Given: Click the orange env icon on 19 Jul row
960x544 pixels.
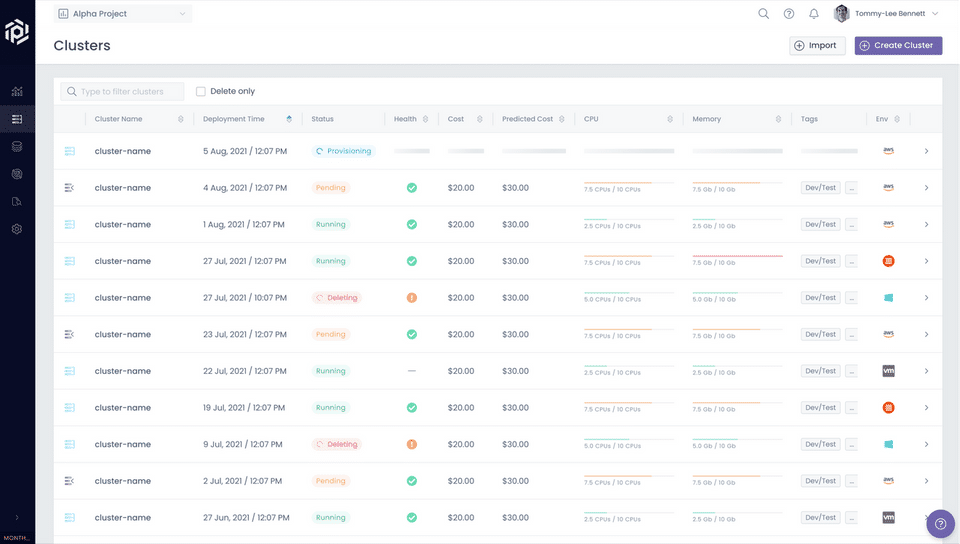Looking at the screenshot, I should [x=888, y=408].
